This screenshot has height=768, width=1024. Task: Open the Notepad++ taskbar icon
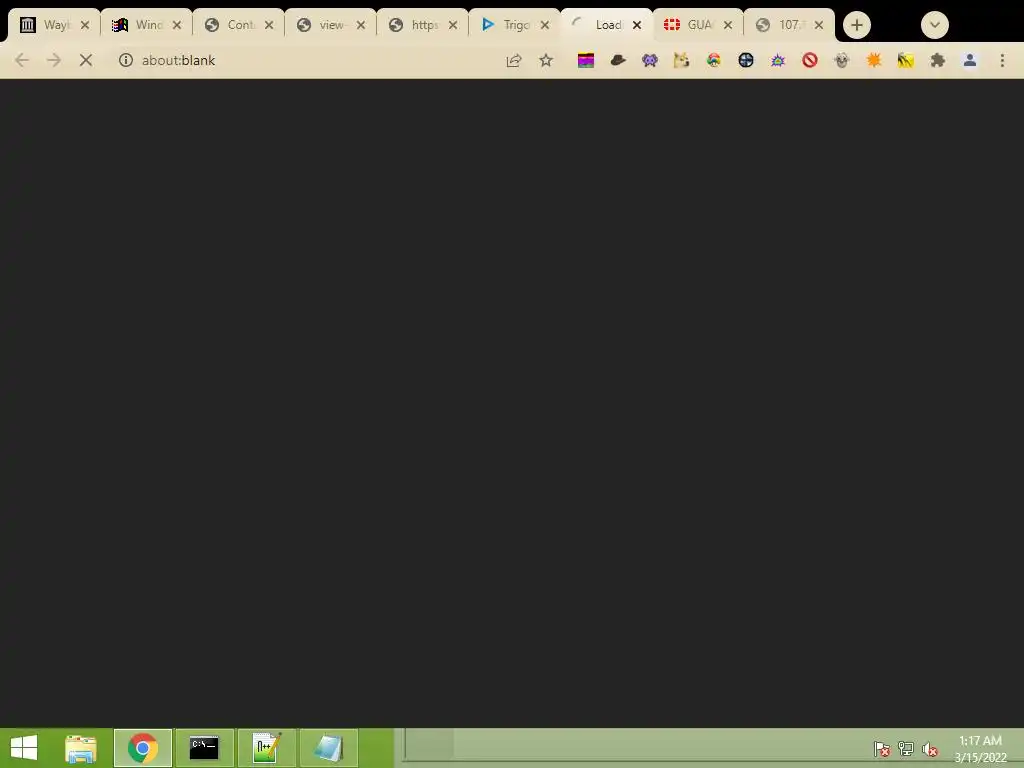tap(266, 748)
